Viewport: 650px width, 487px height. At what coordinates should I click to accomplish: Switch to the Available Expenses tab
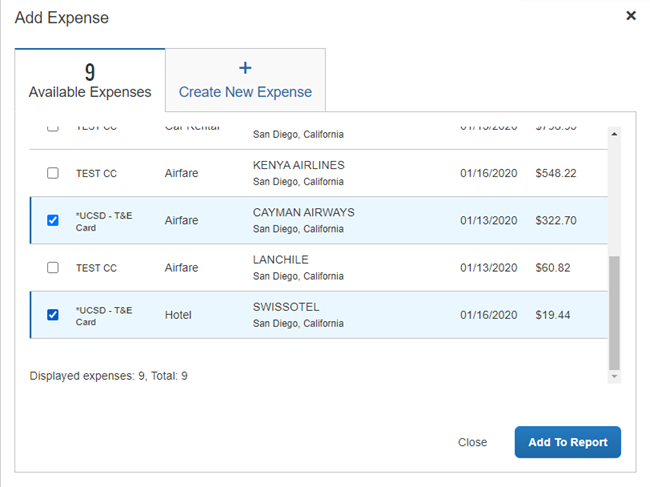click(x=90, y=81)
